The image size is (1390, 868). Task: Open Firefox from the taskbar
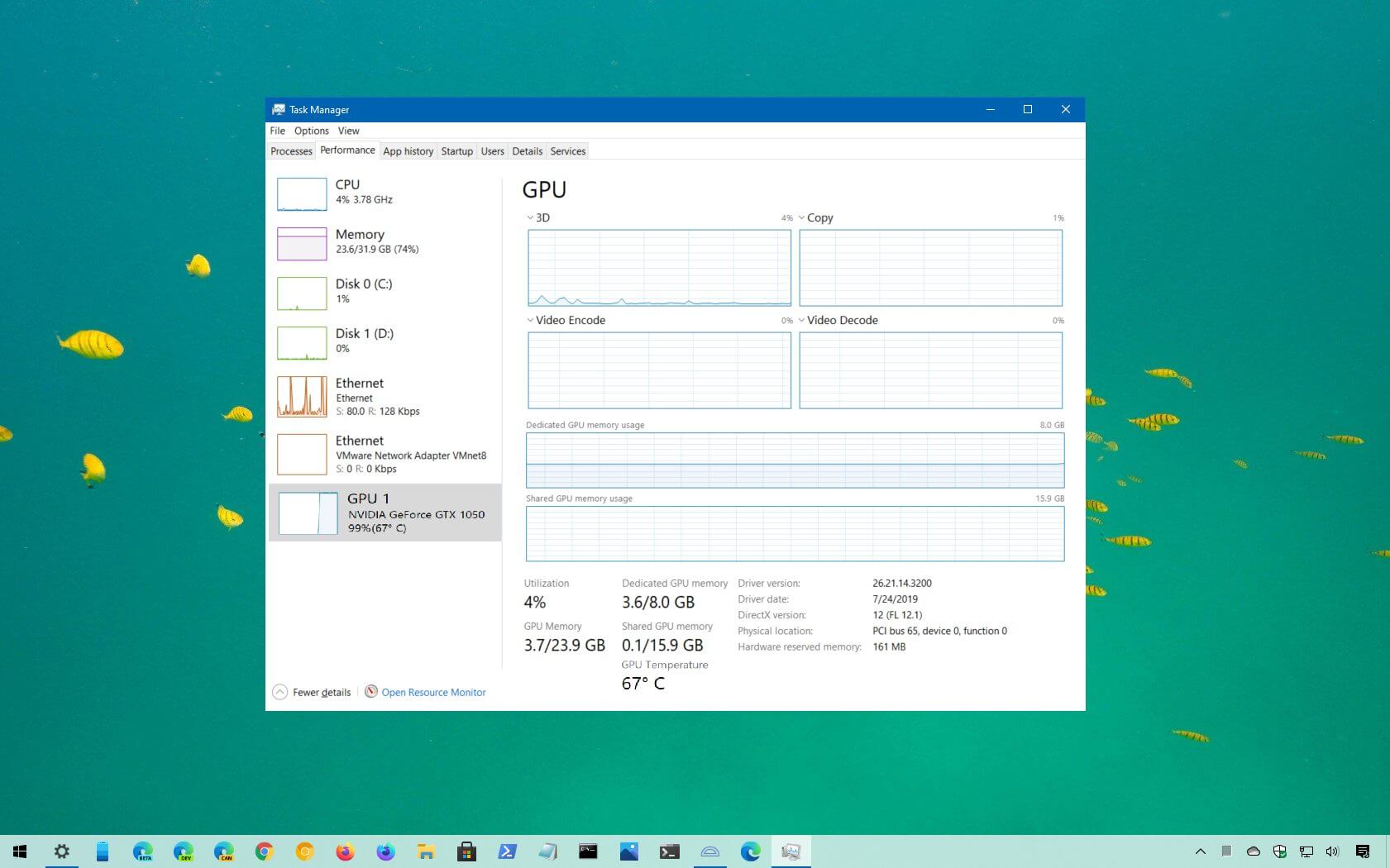pos(345,851)
